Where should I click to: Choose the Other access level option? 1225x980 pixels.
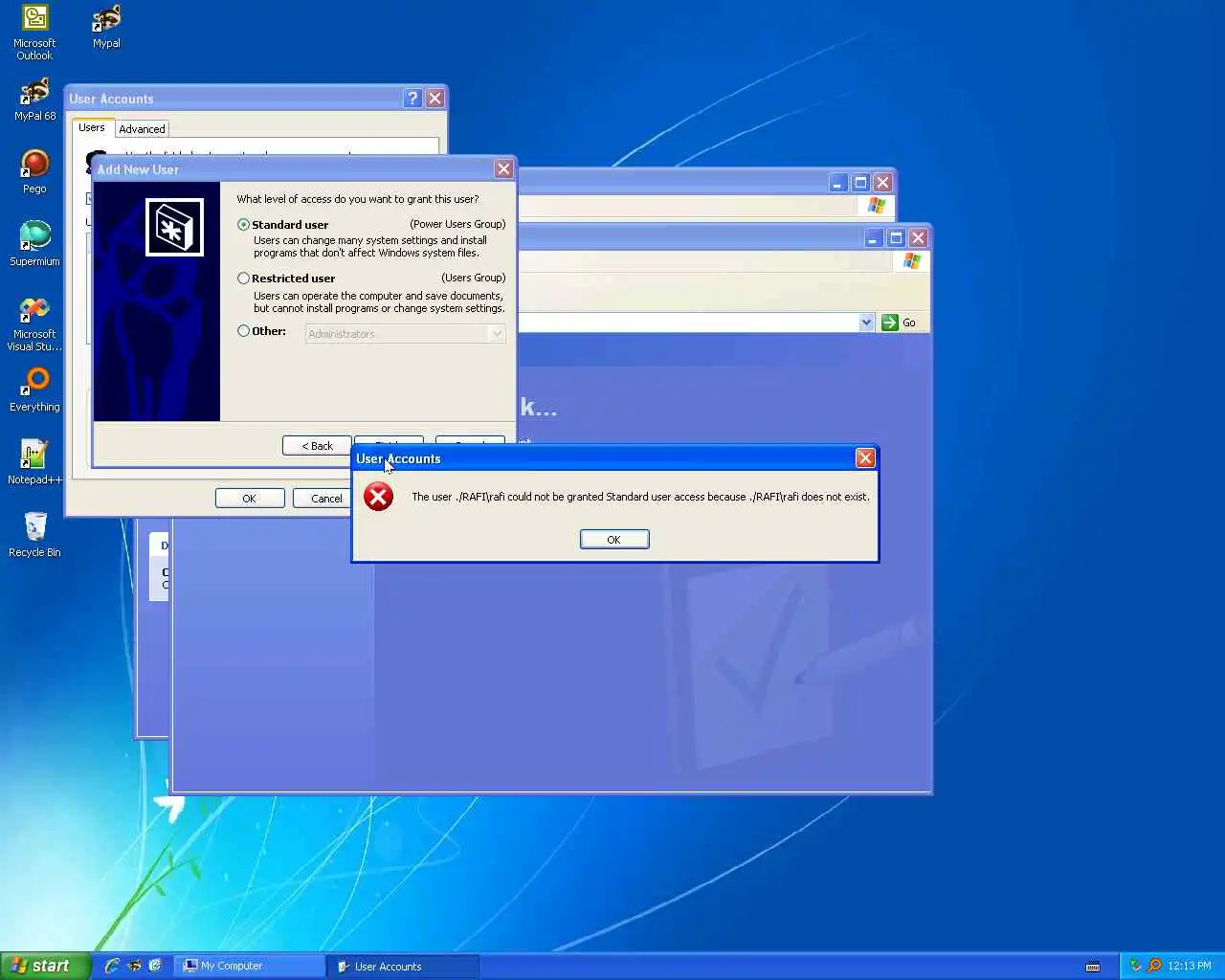click(x=243, y=331)
